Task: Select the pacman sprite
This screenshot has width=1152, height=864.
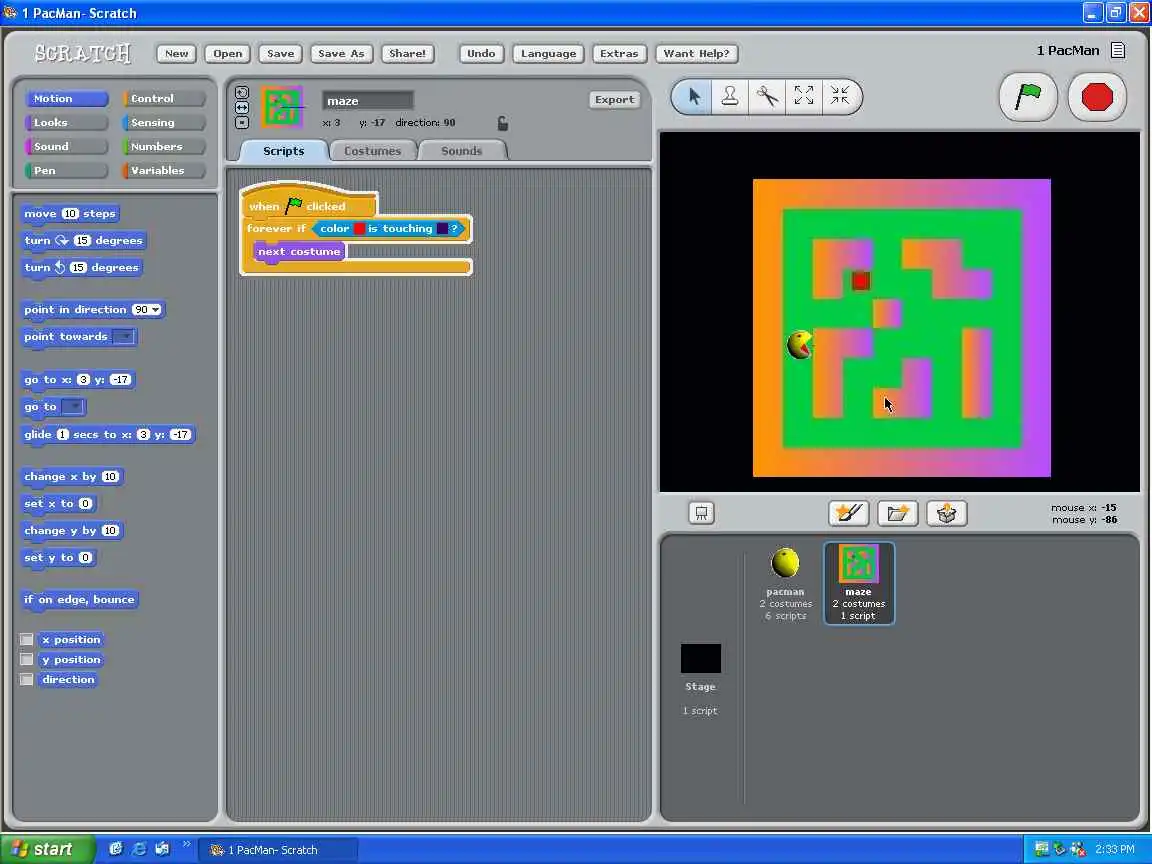Action: tap(785, 583)
